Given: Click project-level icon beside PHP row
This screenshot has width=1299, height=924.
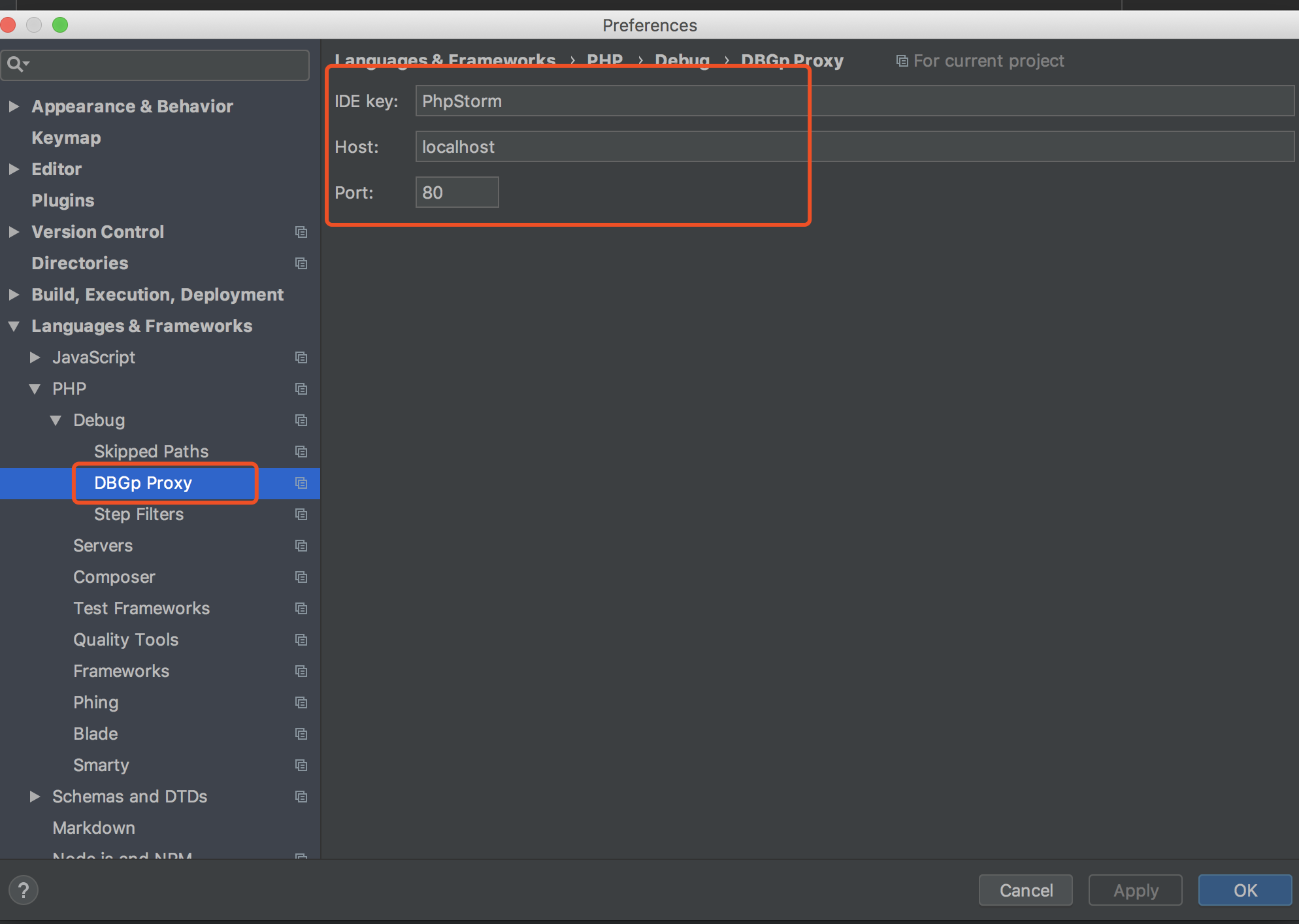Looking at the screenshot, I should tap(301, 389).
